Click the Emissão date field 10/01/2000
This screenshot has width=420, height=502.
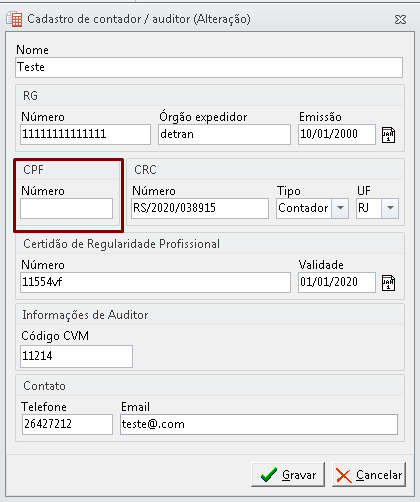click(x=337, y=135)
